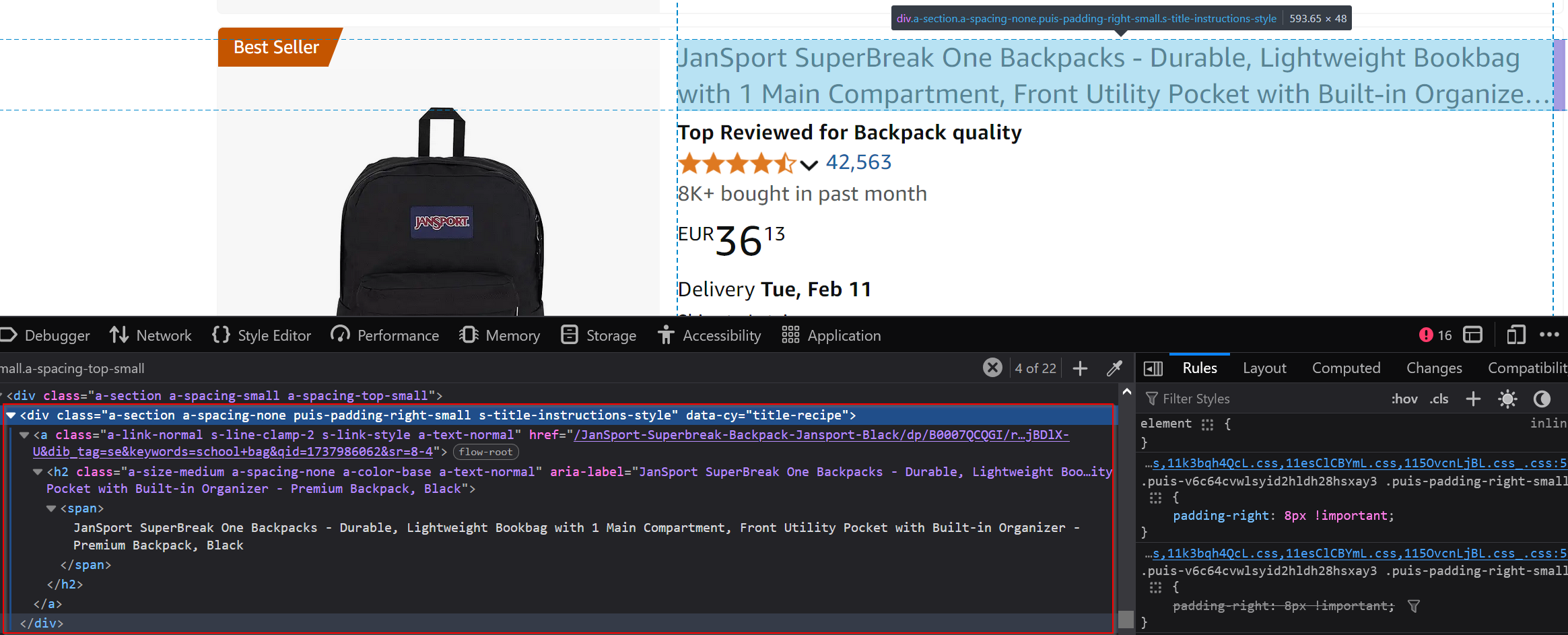Collapse the highlighted title-recipe div
Screen dimensions: 1568x635
(x=11, y=415)
